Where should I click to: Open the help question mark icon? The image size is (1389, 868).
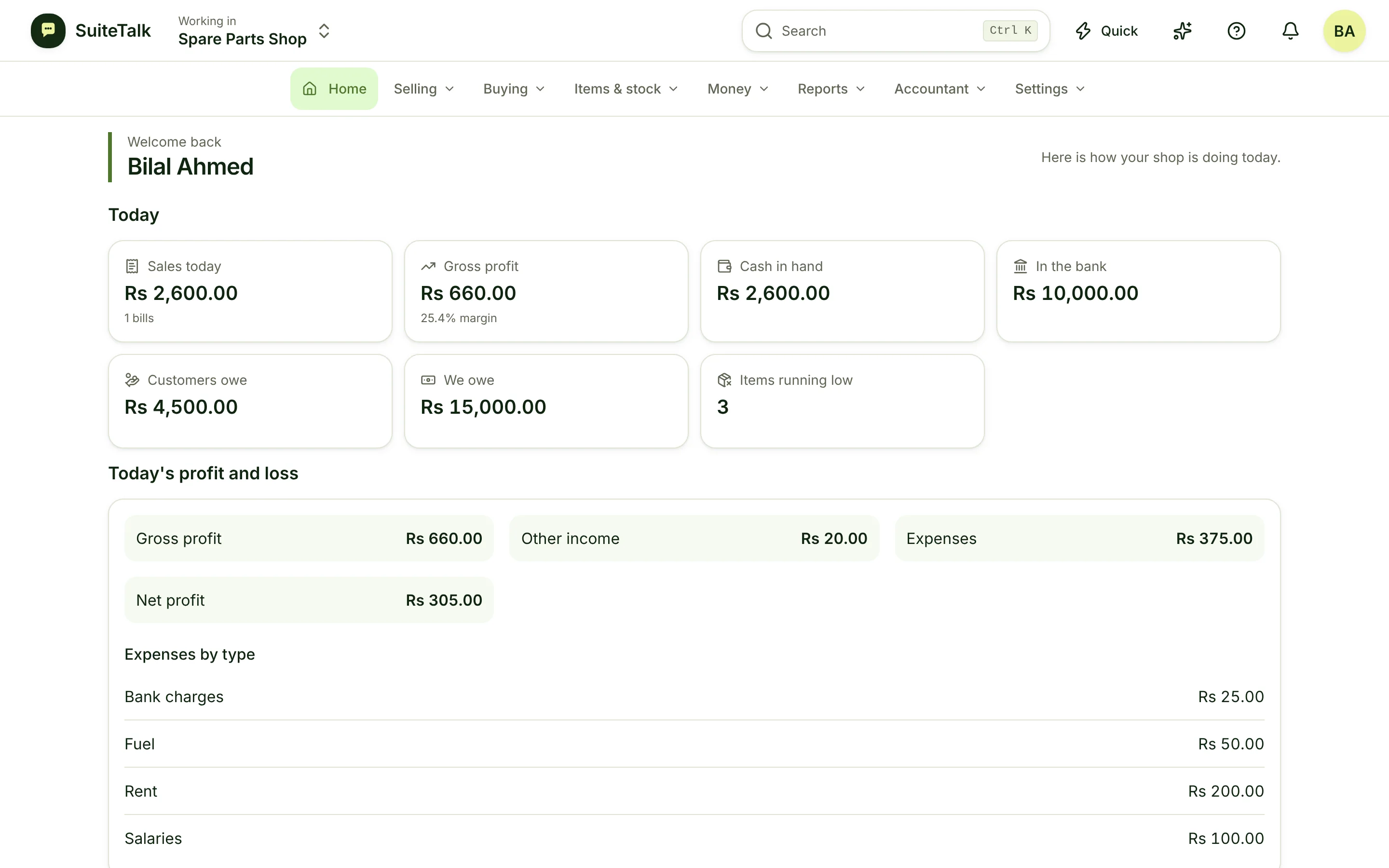click(x=1236, y=31)
